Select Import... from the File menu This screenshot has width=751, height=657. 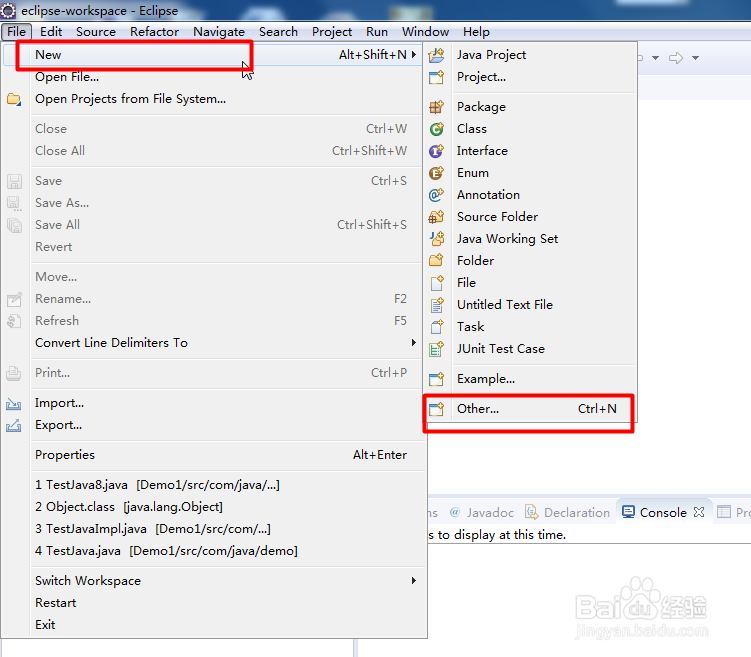tap(214, 403)
